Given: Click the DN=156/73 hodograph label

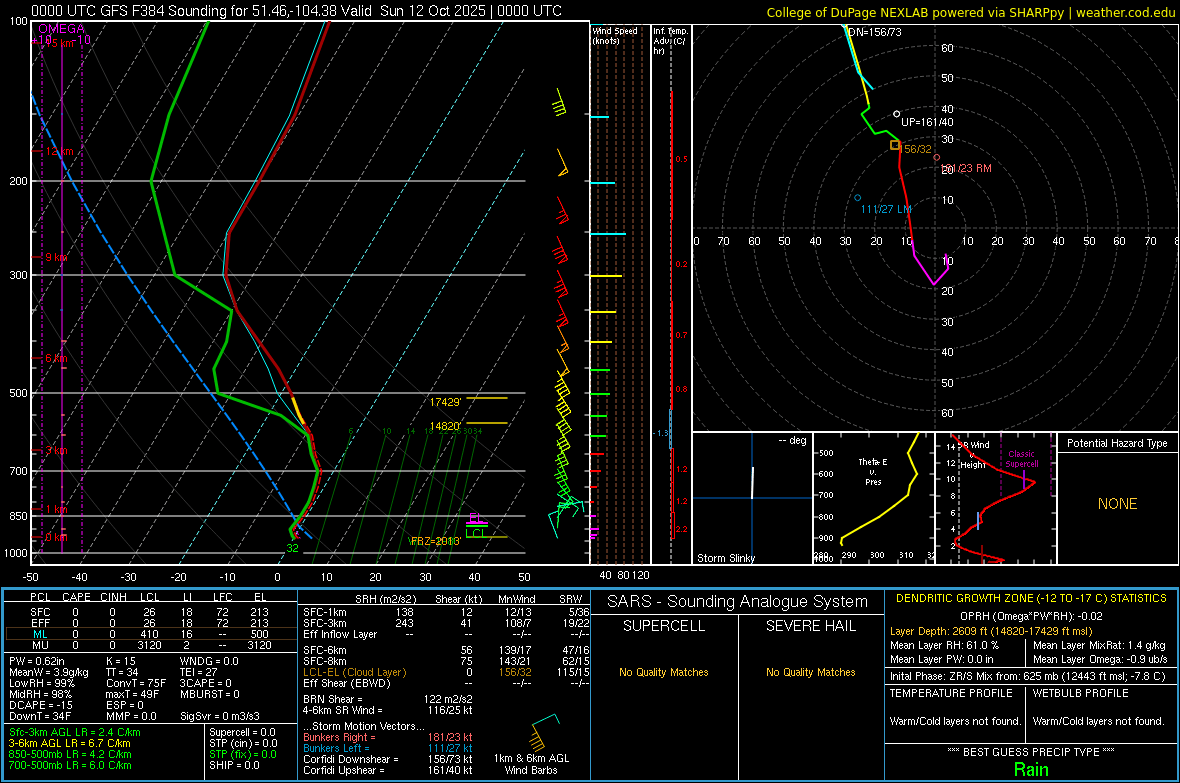Looking at the screenshot, I should click(x=874, y=32).
